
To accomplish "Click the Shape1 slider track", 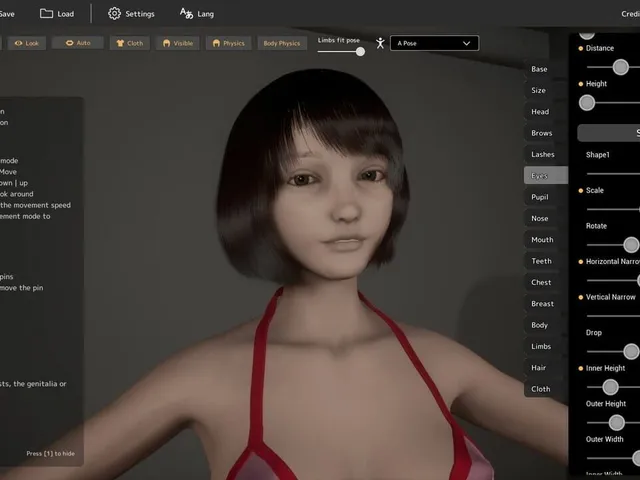I will pyautogui.click(x=613, y=174).
